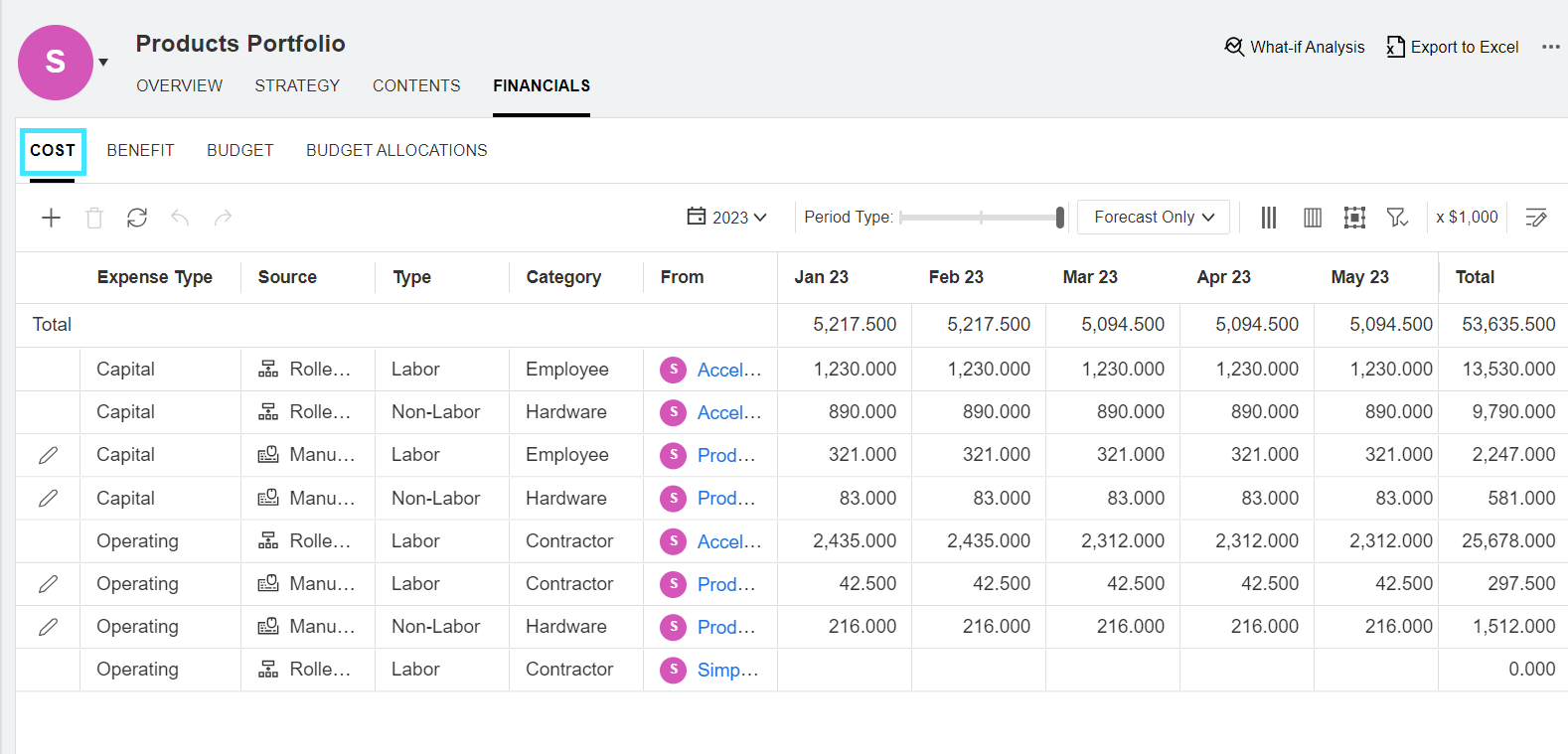This screenshot has width=1568, height=754.
Task: Launch What-if Analysis
Action: pyautogui.click(x=1295, y=47)
